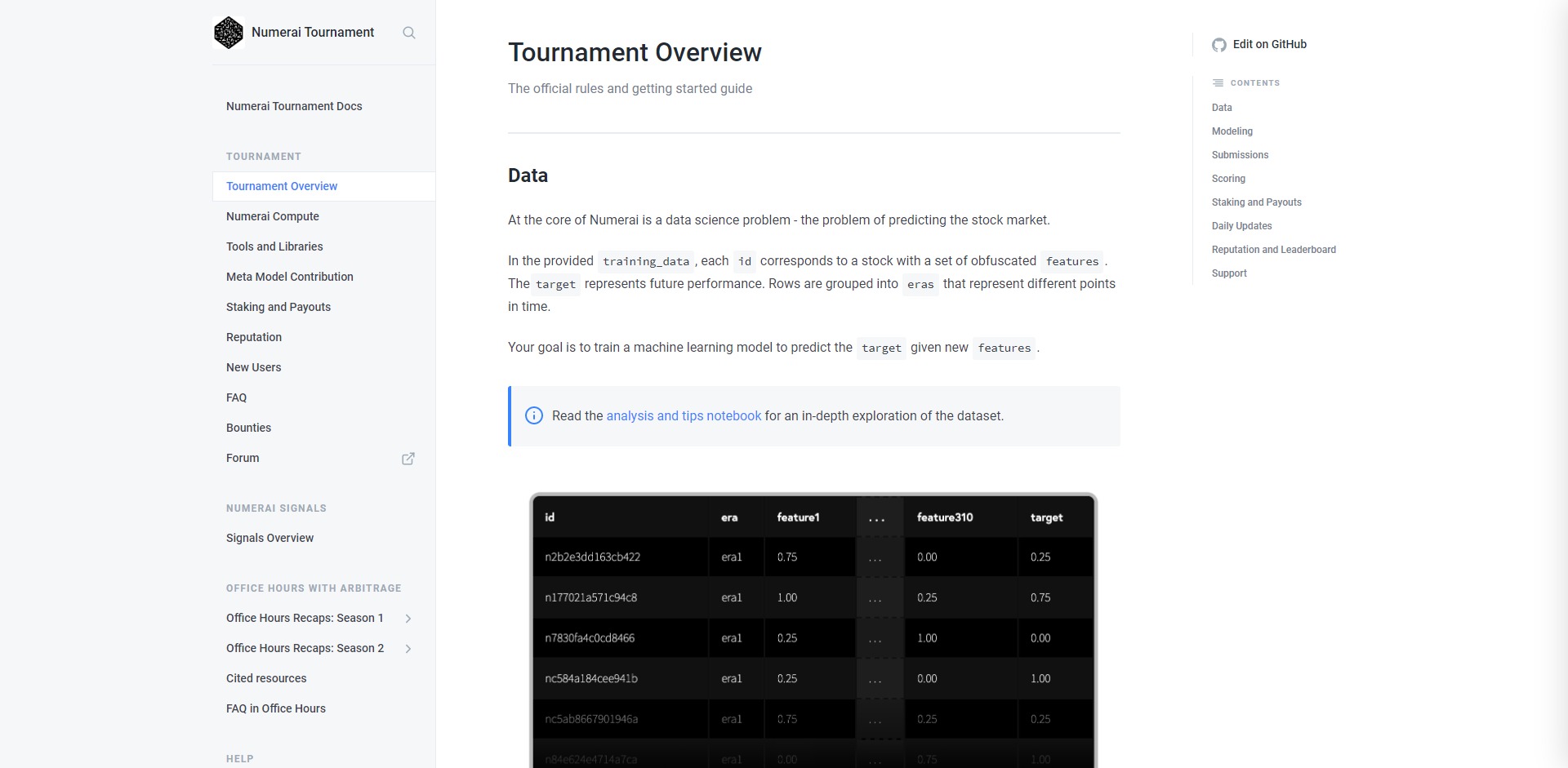
Task: Expand Office Hours Recaps: Season 1 chevron
Action: point(408,619)
